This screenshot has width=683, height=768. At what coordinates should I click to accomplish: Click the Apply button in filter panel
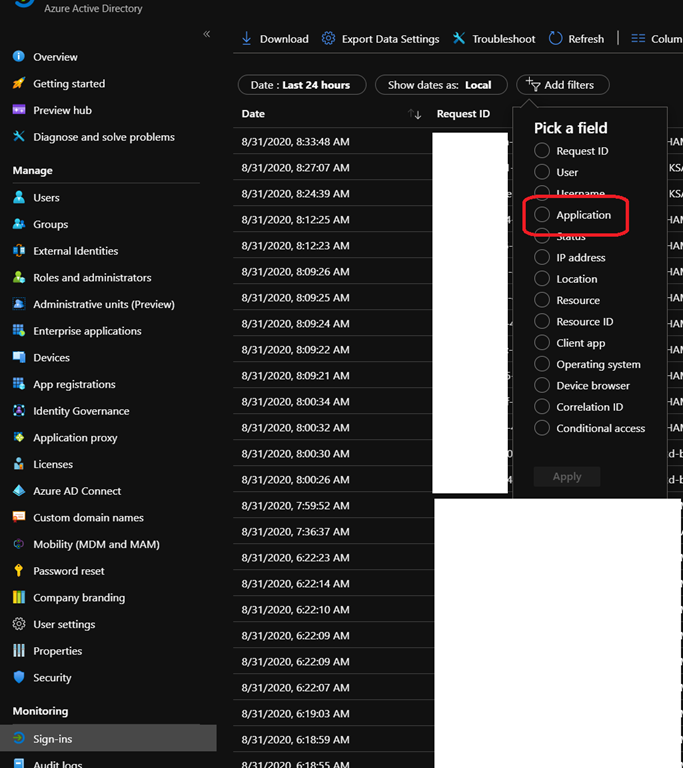pyautogui.click(x=567, y=477)
